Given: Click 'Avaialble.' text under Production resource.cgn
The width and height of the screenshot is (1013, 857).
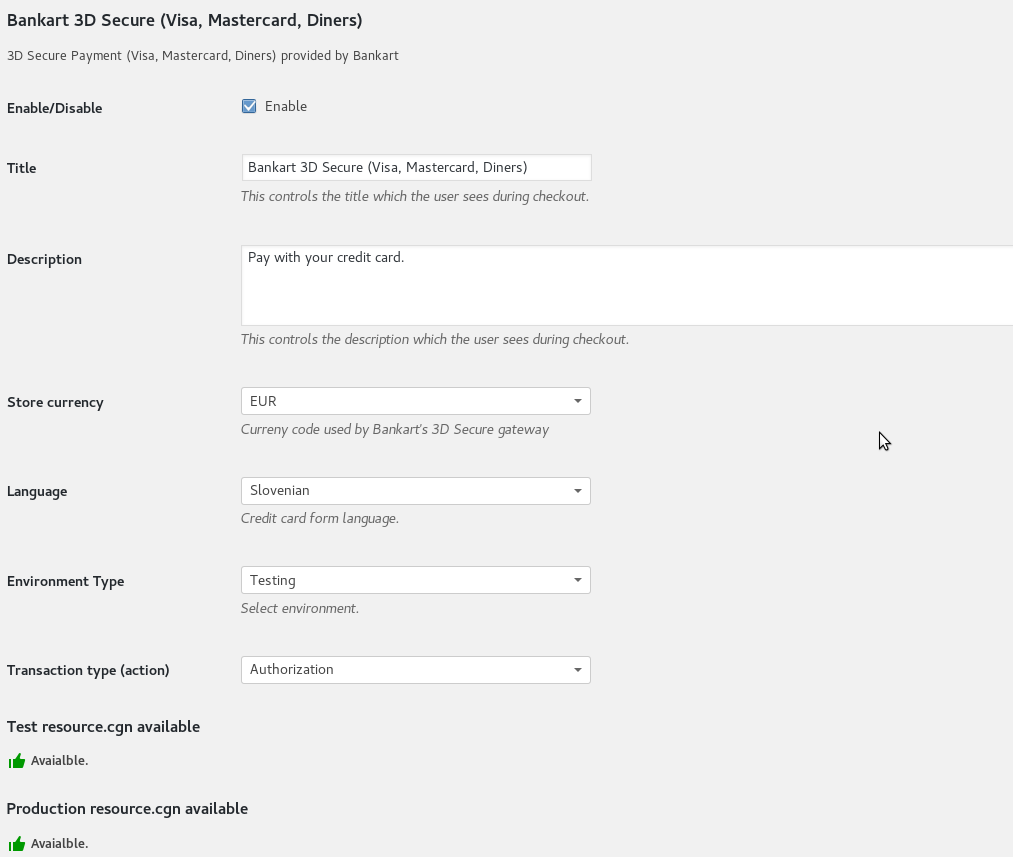Looking at the screenshot, I should (59, 843).
